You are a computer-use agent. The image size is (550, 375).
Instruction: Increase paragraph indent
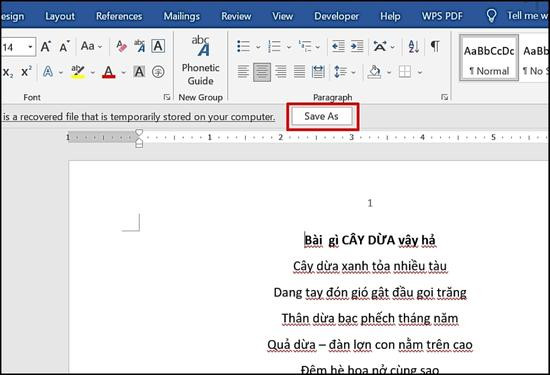coord(357,46)
